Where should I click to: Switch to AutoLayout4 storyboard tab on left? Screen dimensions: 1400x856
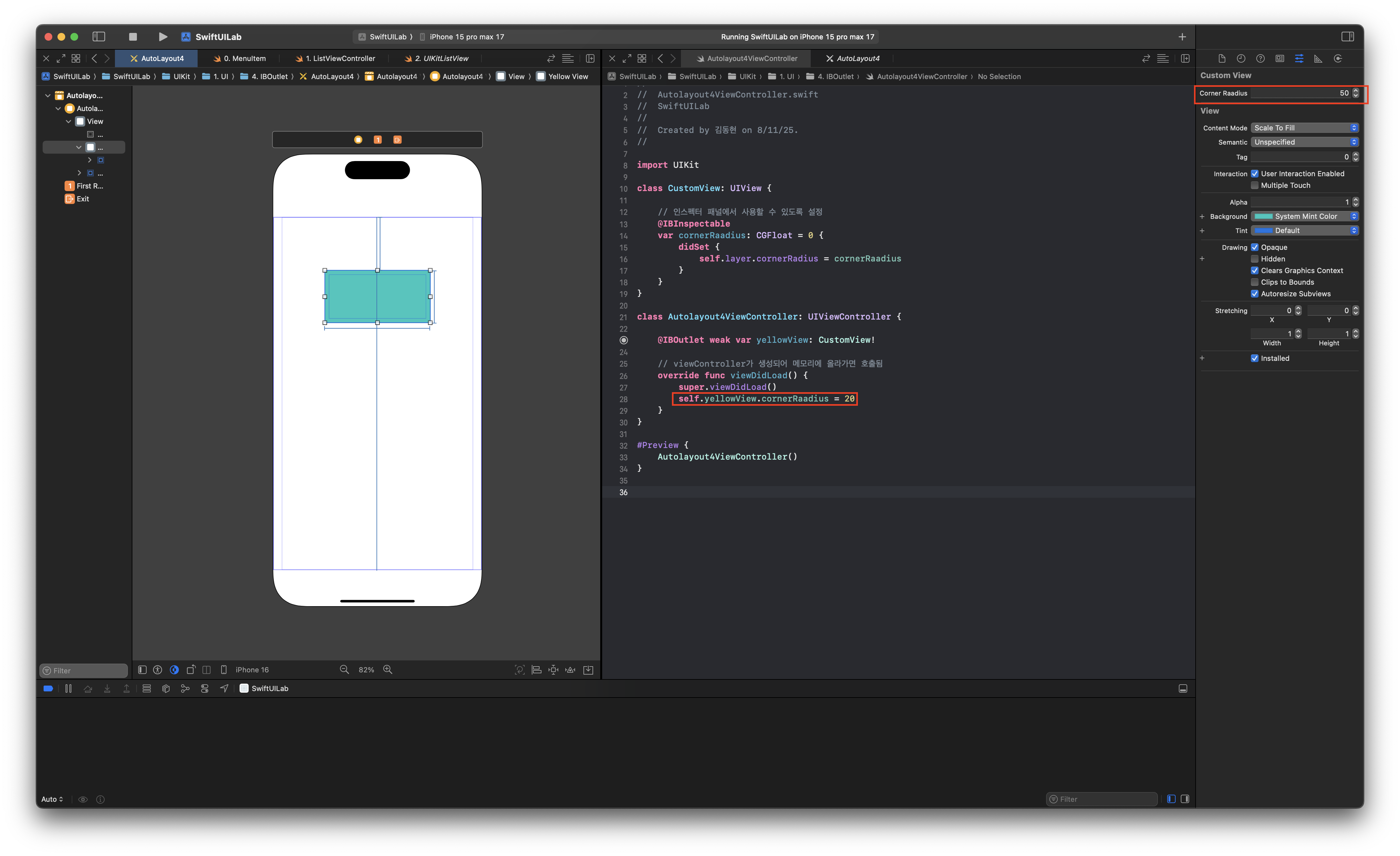click(x=157, y=58)
